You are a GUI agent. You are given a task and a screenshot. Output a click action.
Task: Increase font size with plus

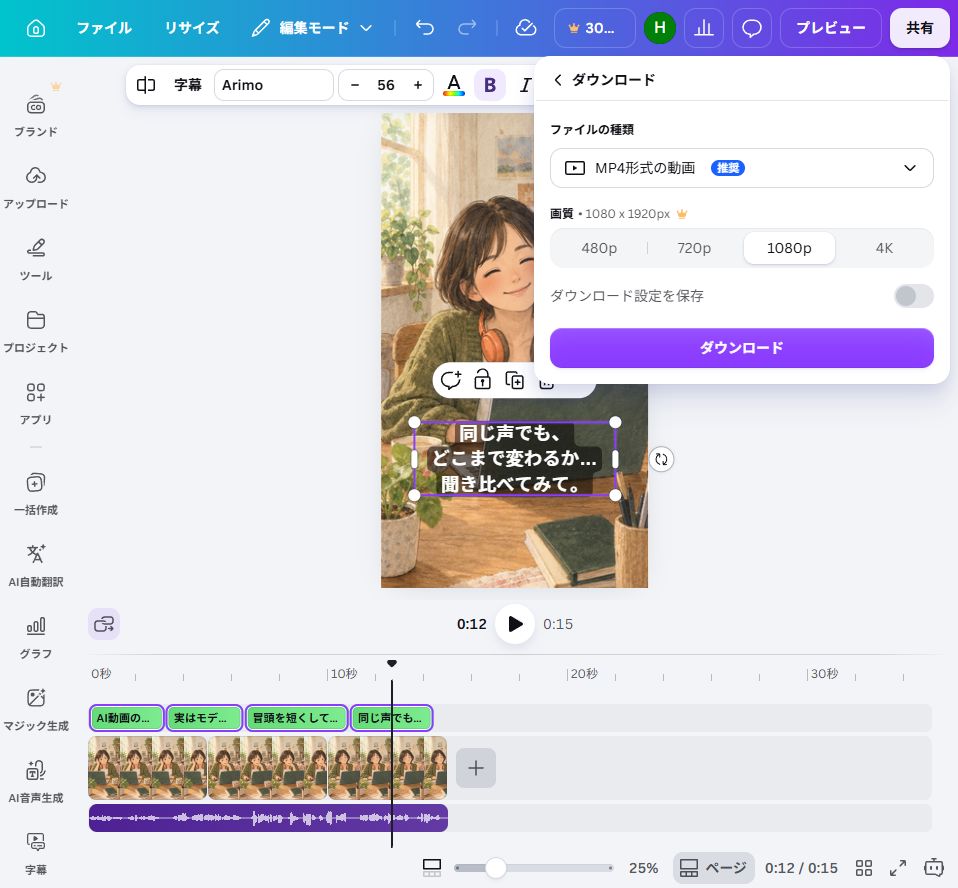(x=418, y=85)
